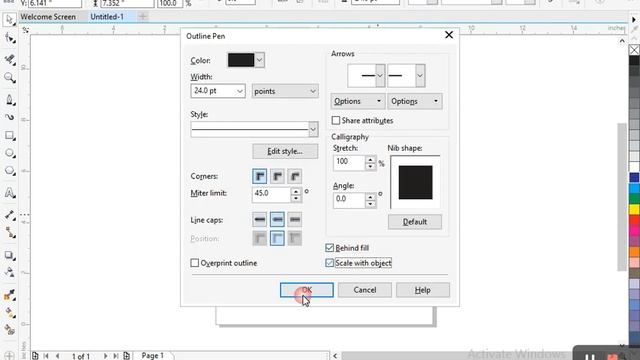Click Stretch value field
Screen dimensions: 640x360
pyautogui.click(x=349, y=162)
